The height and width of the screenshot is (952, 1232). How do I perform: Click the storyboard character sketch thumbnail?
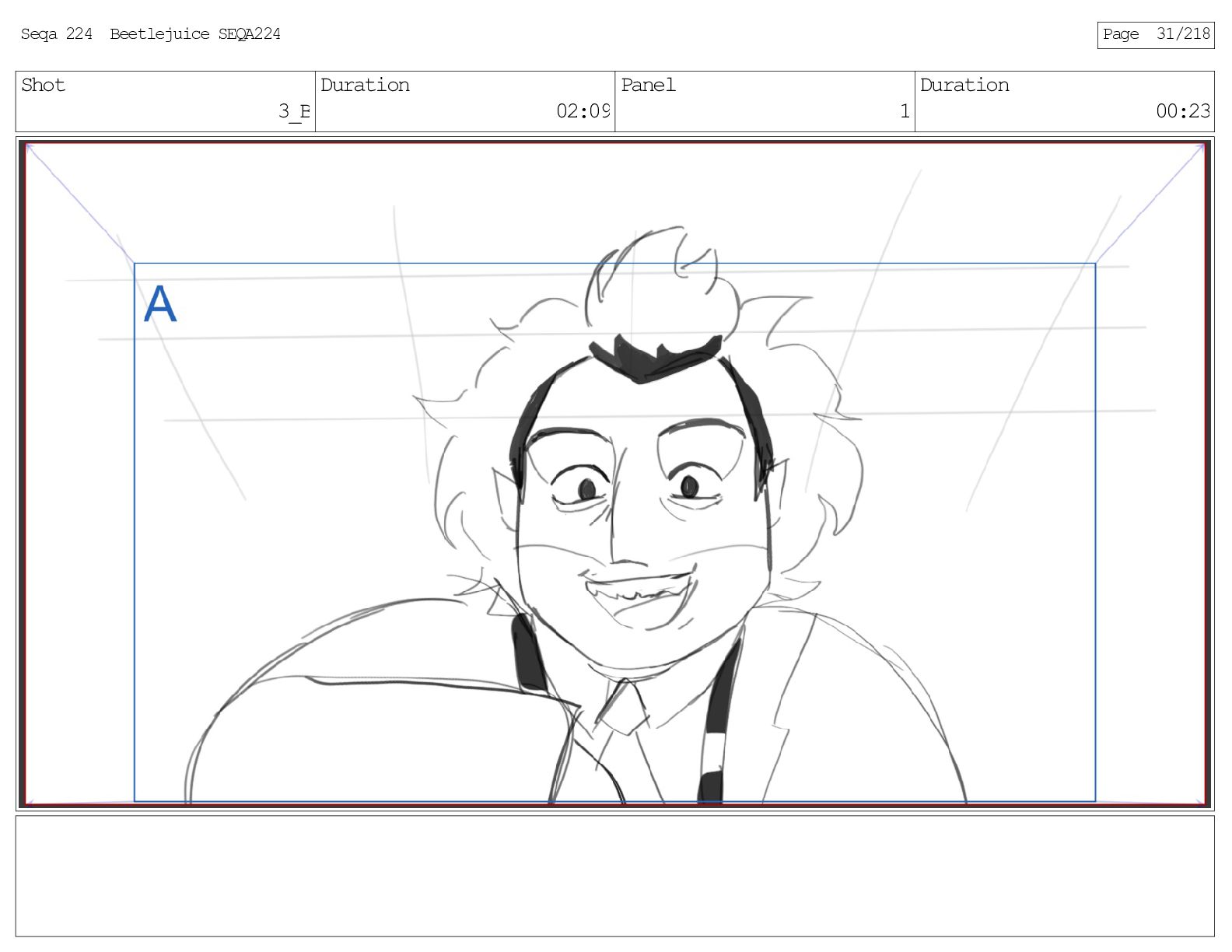[614, 473]
